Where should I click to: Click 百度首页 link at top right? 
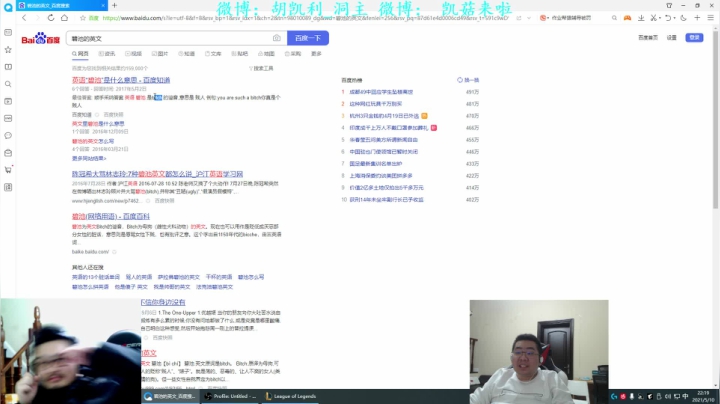[x=648, y=38]
